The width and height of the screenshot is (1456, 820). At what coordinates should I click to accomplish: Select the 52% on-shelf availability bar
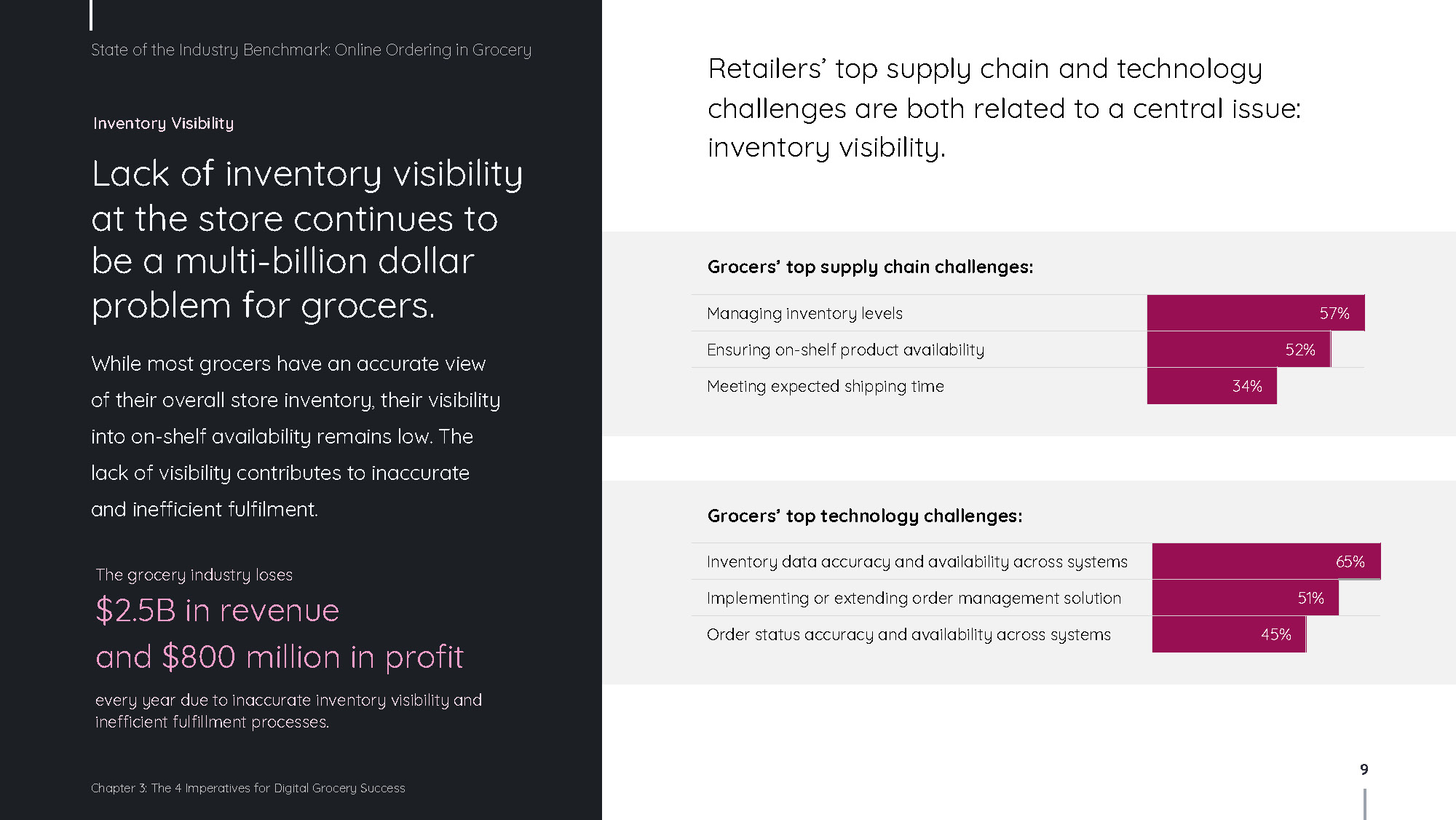[1239, 350]
